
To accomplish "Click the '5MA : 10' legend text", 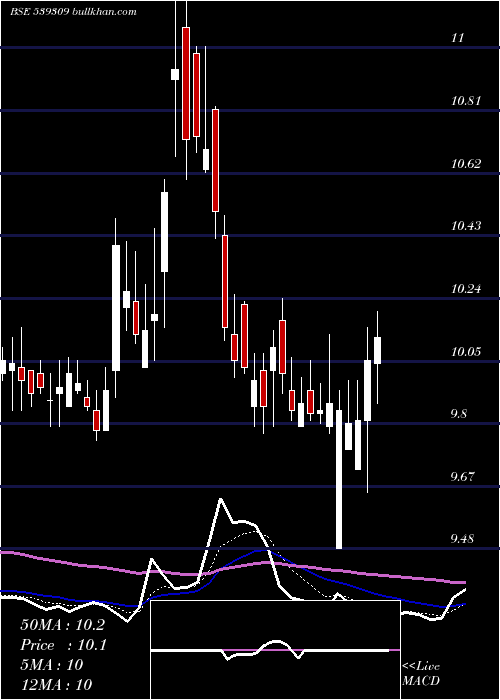I will [x=52, y=665].
